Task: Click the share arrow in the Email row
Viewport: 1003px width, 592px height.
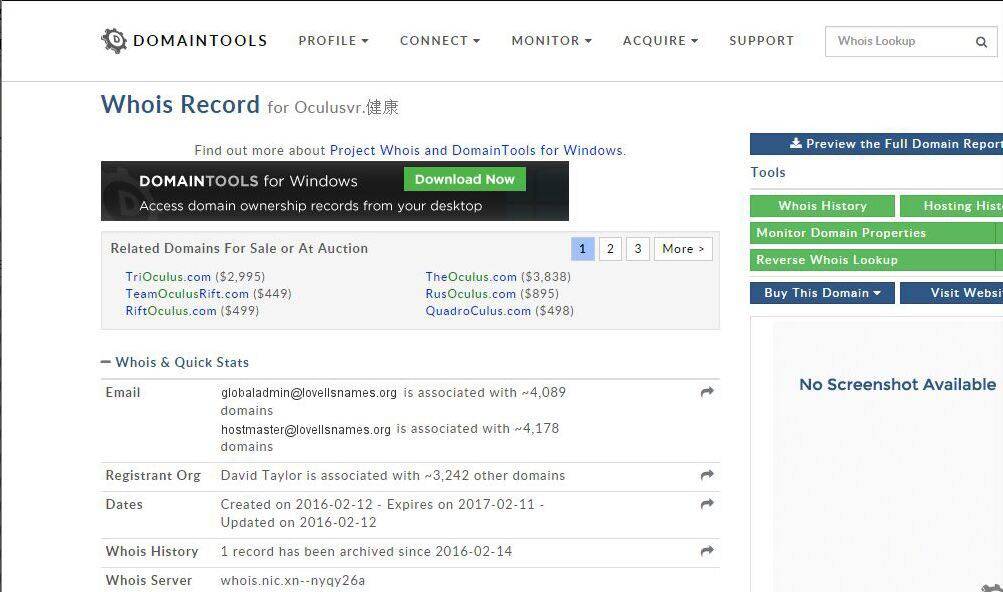Action: pyautogui.click(x=707, y=392)
